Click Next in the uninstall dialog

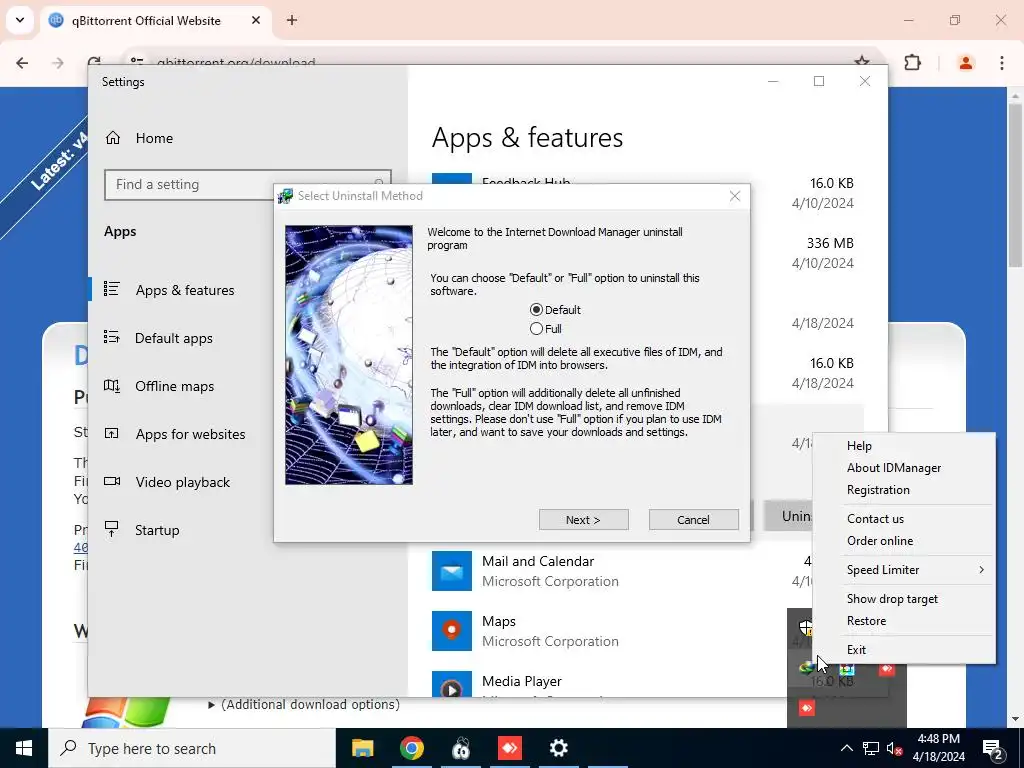pos(583,520)
